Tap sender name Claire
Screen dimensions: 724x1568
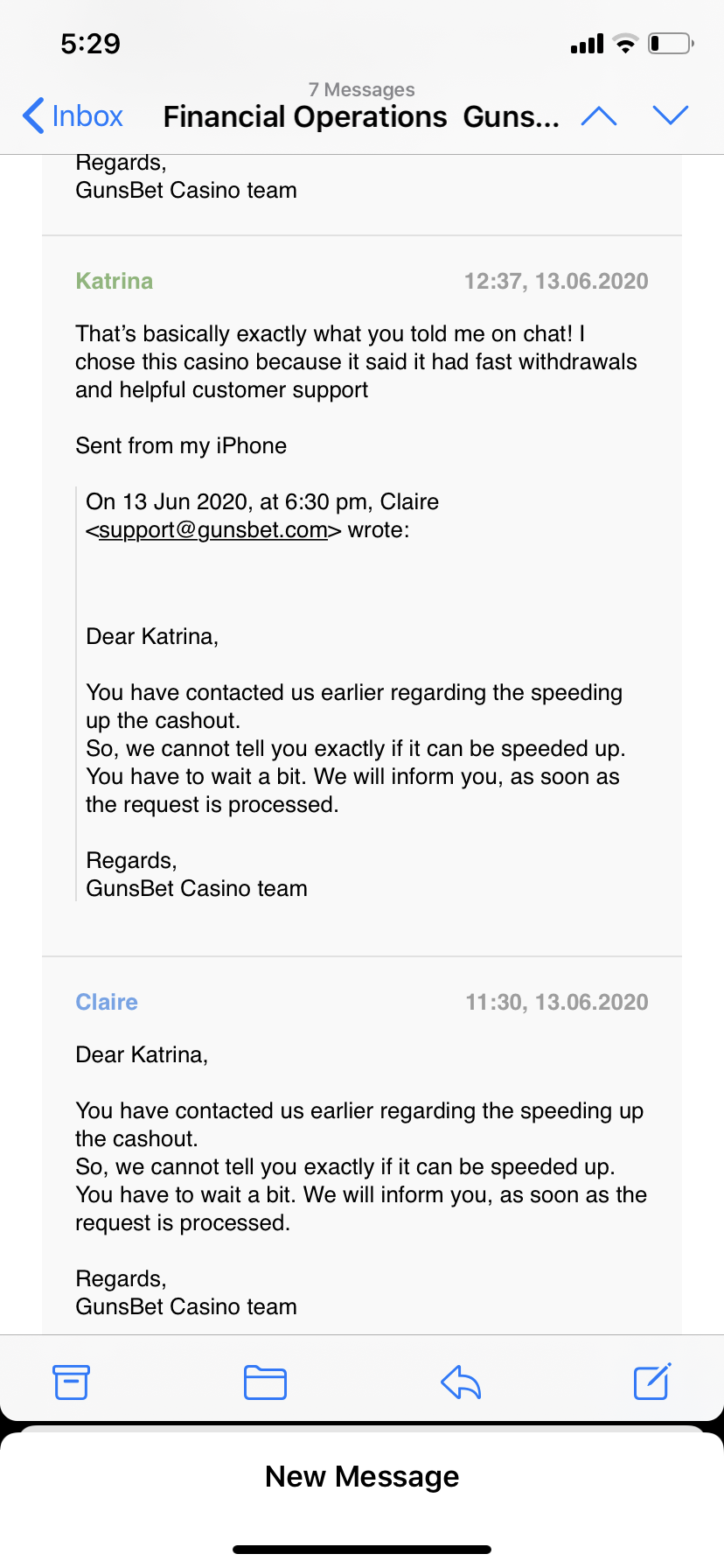tap(107, 1002)
